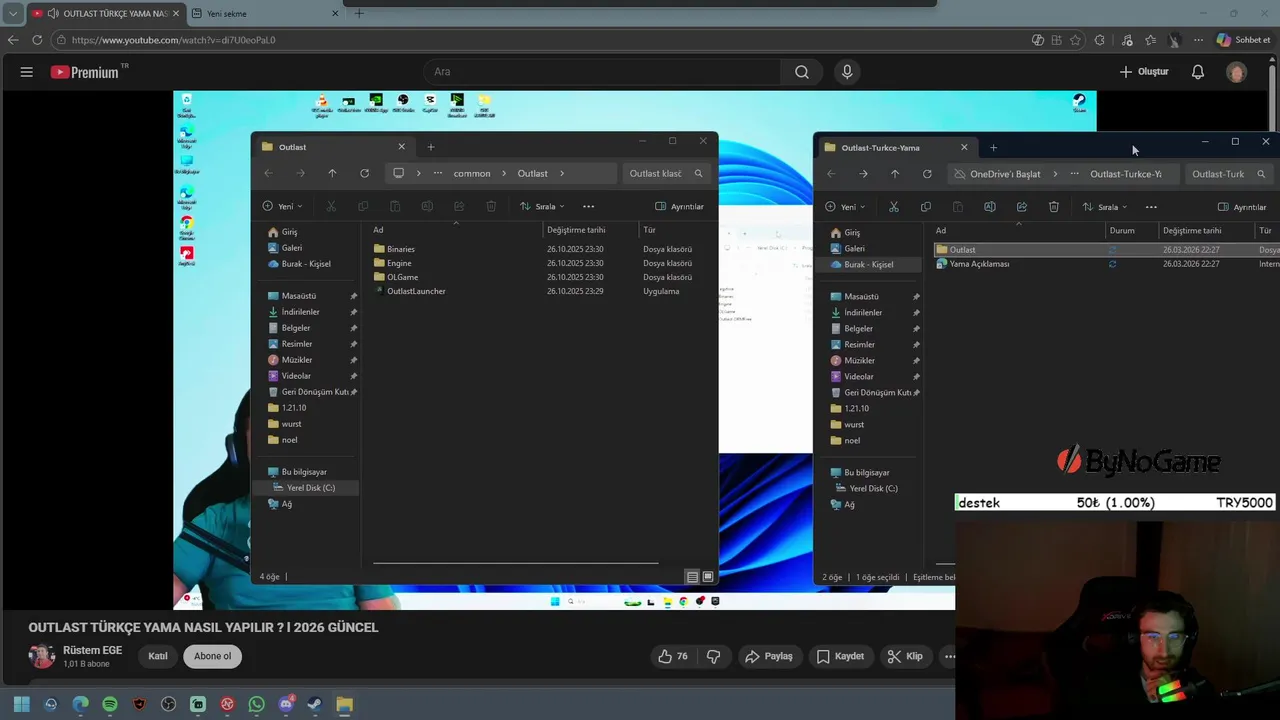The height and width of the screenshot is (720, 1280).
Task: Open Sırala sort dropdown in Outlast-Turkce-Yama window
Action: tap(1105, 207)
